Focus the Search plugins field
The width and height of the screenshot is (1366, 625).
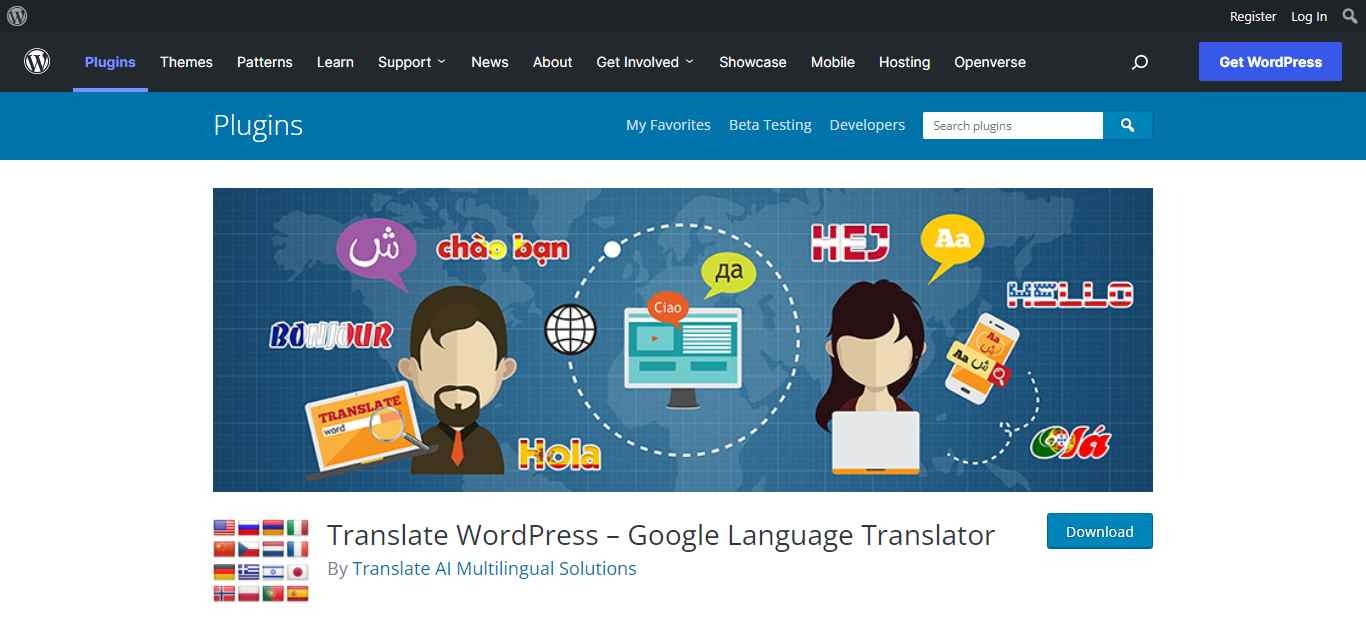[1013, 125]
